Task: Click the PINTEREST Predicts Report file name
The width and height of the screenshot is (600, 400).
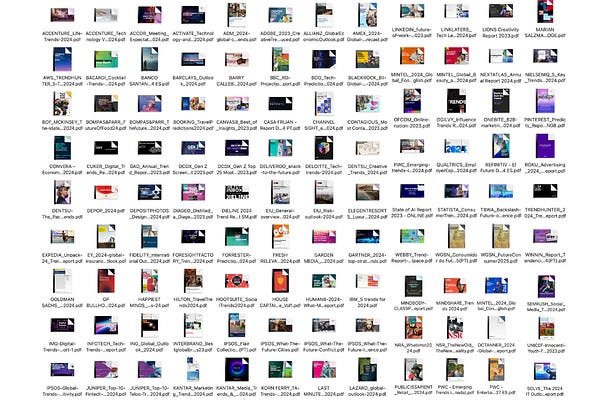Action: (545, 122)
